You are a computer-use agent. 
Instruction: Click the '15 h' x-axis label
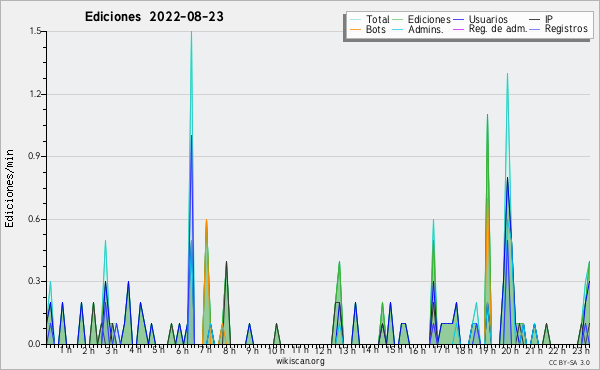[x=394, y=350]
